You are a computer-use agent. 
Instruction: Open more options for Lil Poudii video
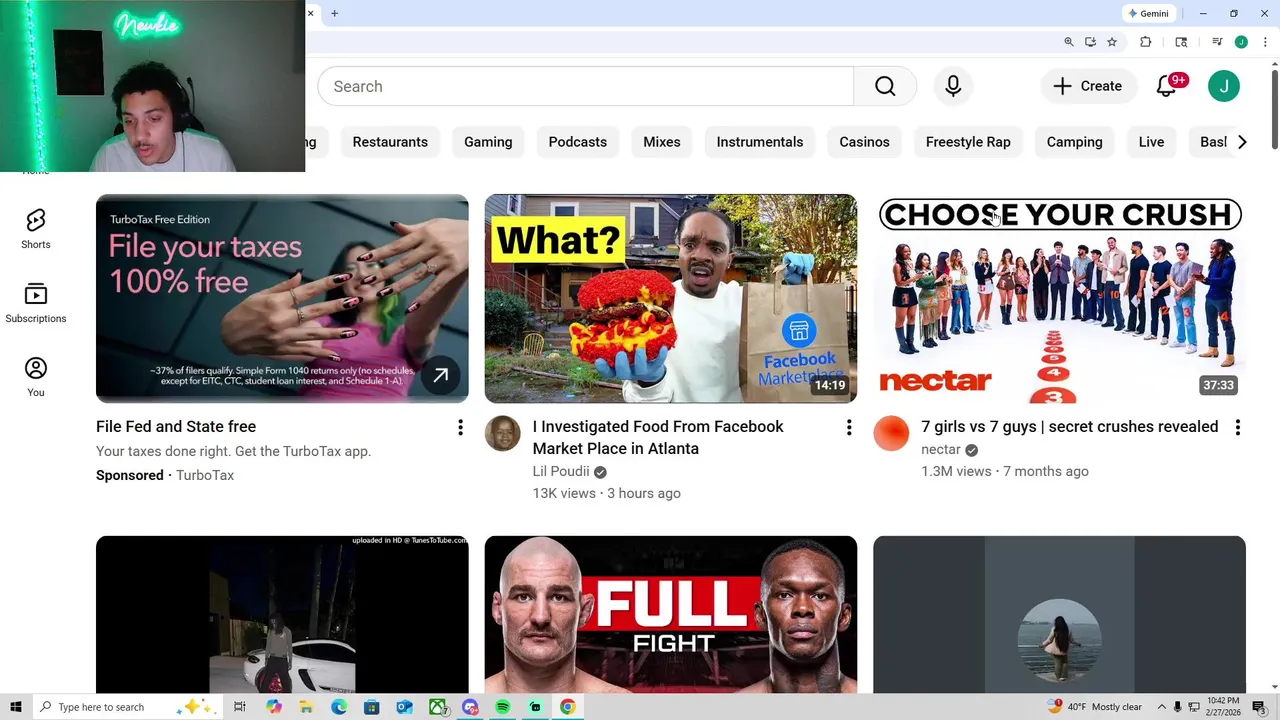[849, 428]
